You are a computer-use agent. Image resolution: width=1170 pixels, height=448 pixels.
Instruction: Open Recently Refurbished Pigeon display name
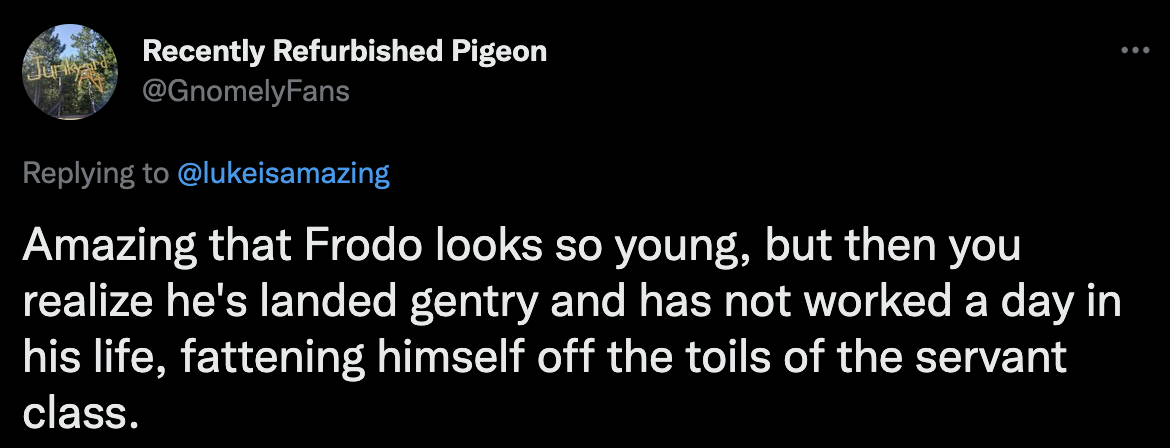345,51
